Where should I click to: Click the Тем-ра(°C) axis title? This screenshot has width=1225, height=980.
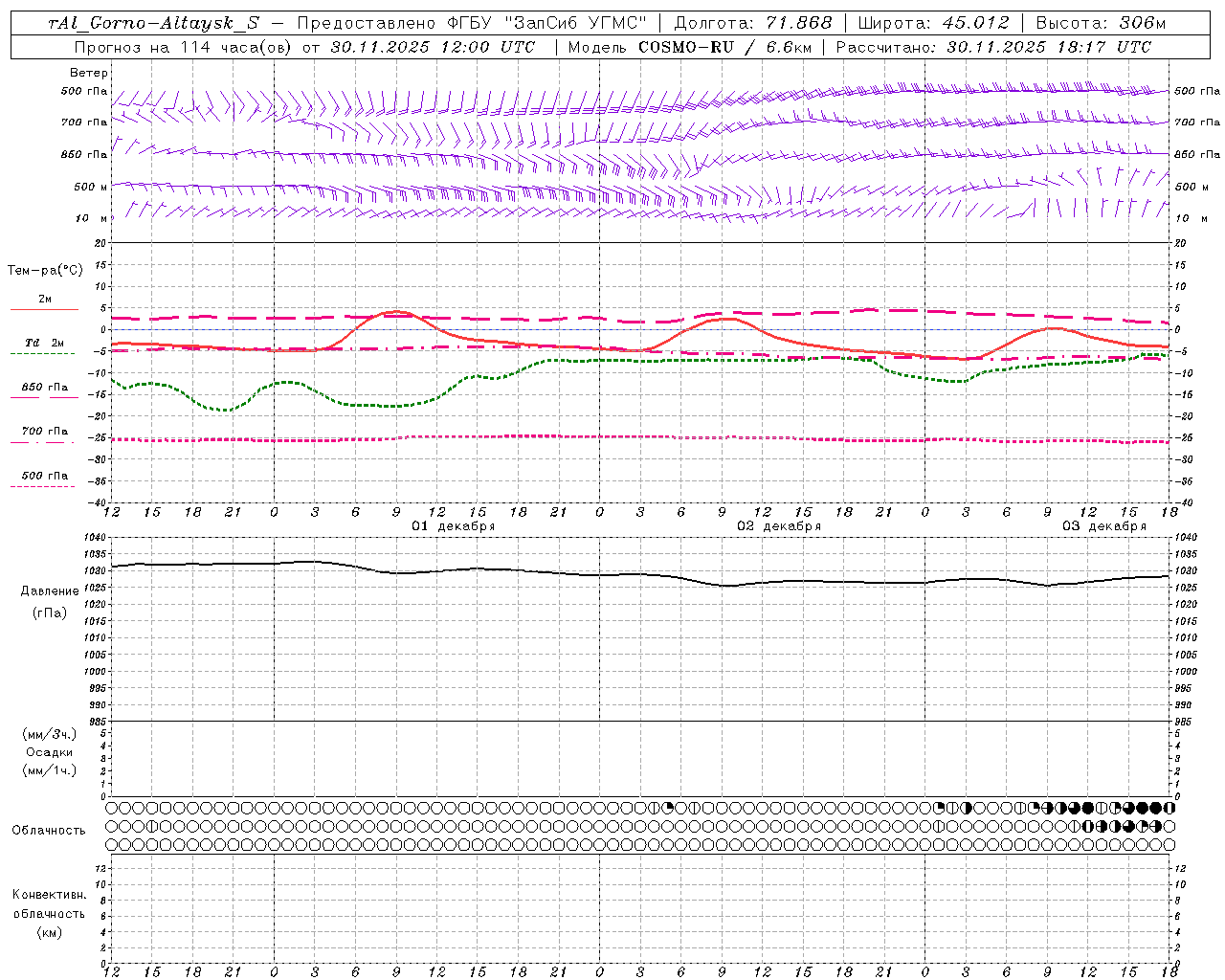[x=45, y=271]
